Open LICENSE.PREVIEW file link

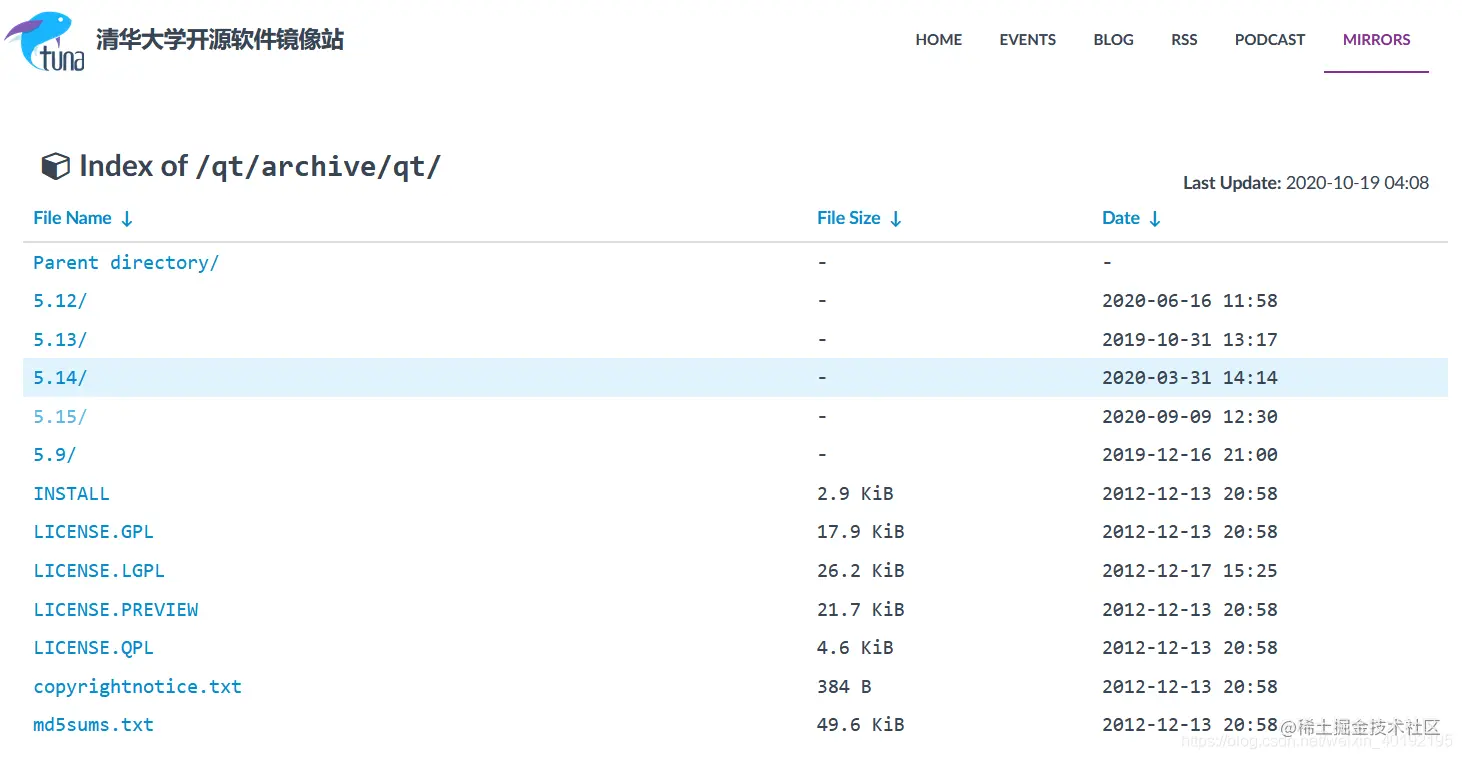pos(116,610)
